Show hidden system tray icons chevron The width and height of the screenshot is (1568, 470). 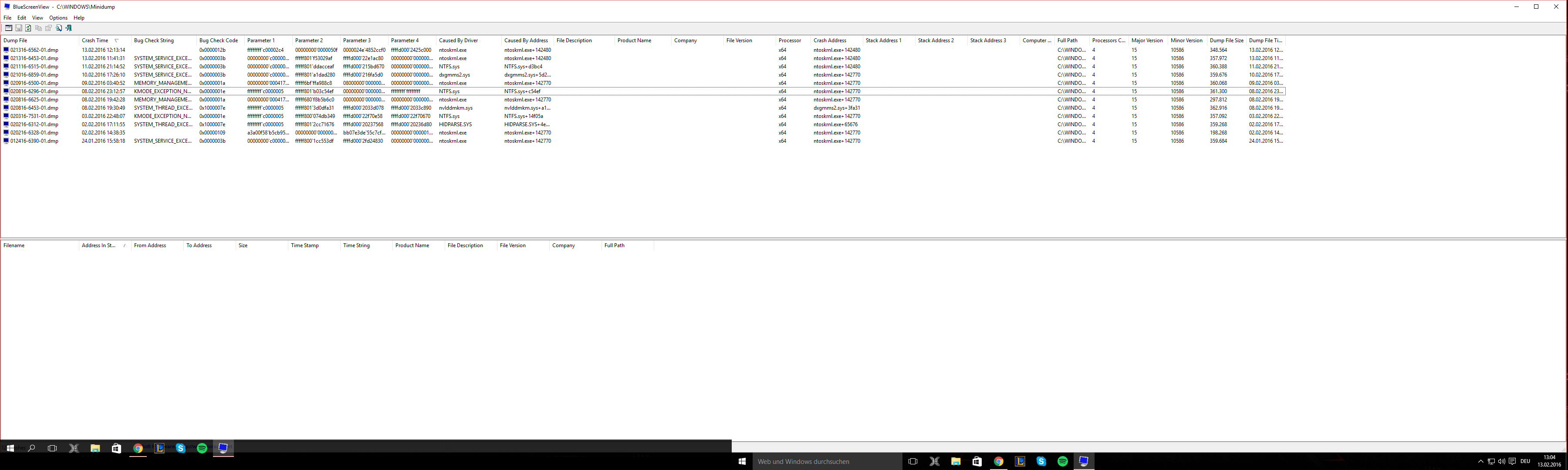(x=1480, y=461)
